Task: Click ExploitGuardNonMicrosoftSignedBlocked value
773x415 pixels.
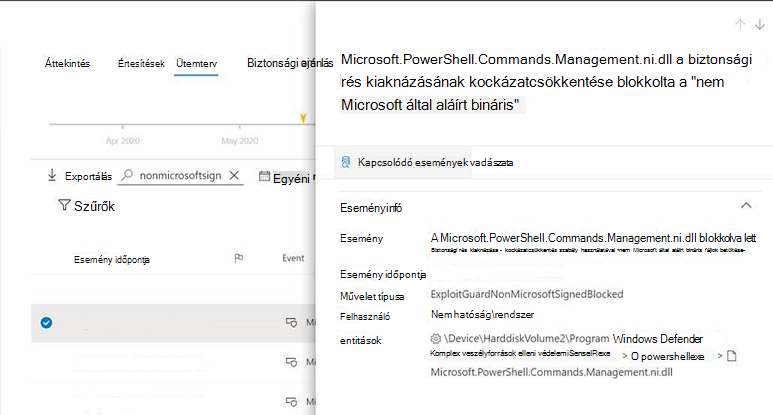Action: [x=527, y=294]
